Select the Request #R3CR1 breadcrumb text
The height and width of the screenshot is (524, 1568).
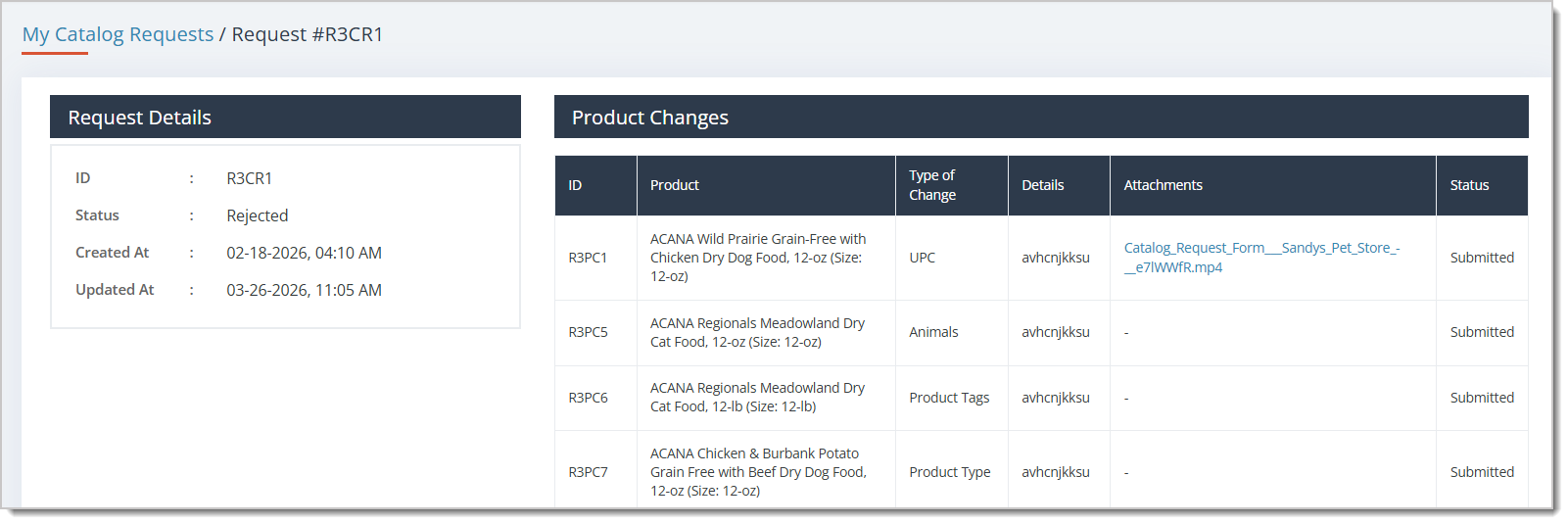pyautogui.click(x=308, y=34)
